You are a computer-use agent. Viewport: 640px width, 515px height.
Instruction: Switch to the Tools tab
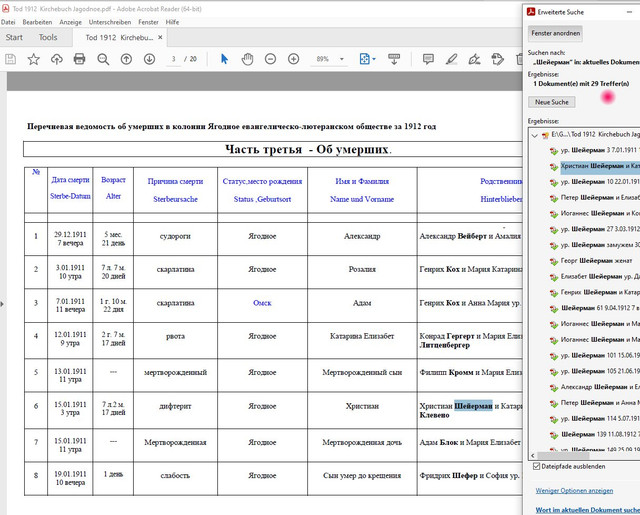48,38
